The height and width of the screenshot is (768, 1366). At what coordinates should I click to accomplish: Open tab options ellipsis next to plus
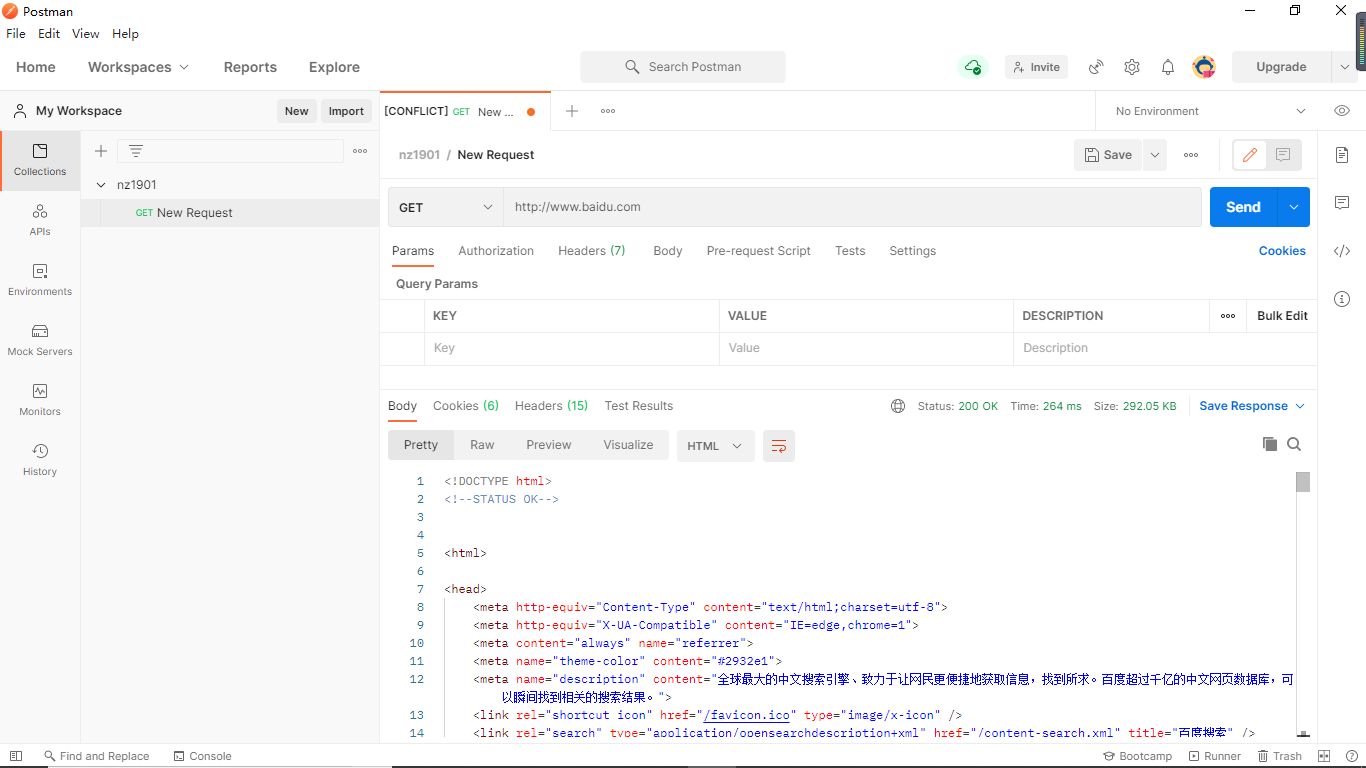coord(608,111)
